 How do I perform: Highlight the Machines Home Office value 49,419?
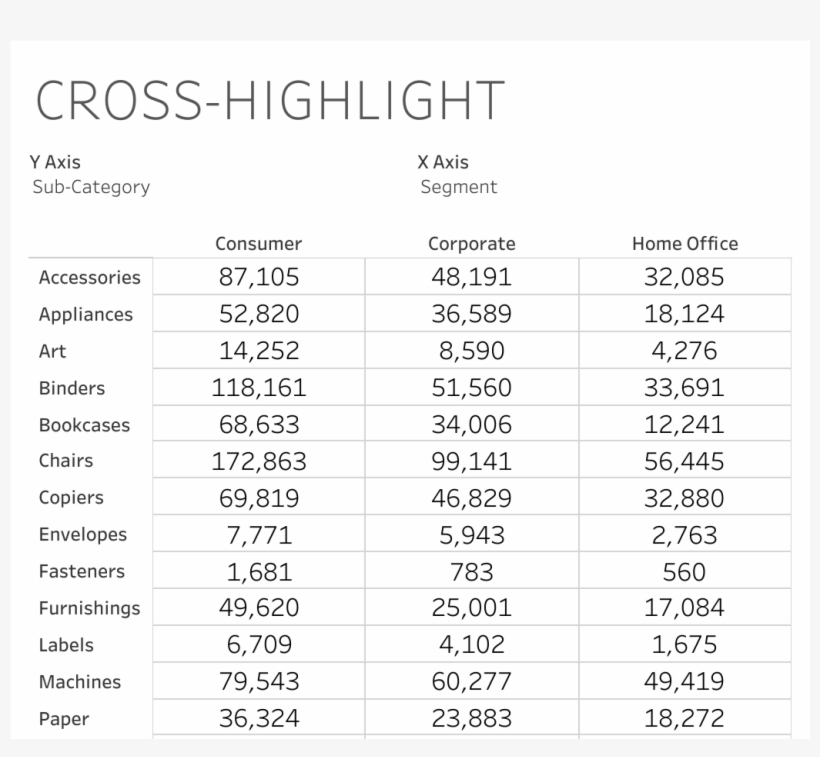[684, 682]
